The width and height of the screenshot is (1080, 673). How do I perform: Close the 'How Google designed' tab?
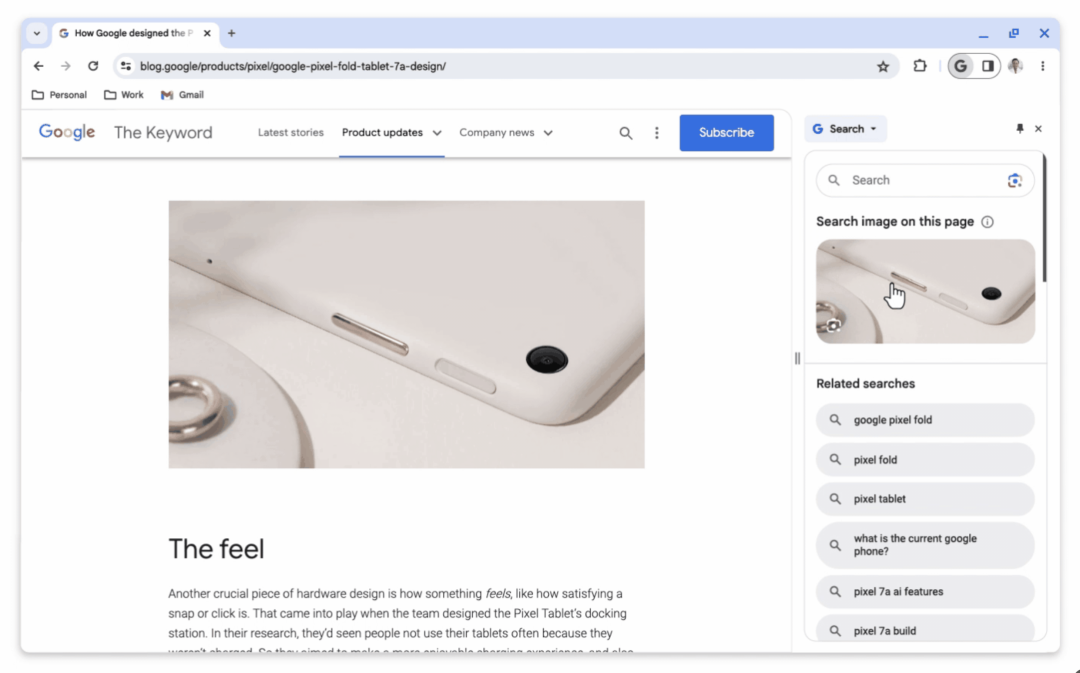coord(207,33)
